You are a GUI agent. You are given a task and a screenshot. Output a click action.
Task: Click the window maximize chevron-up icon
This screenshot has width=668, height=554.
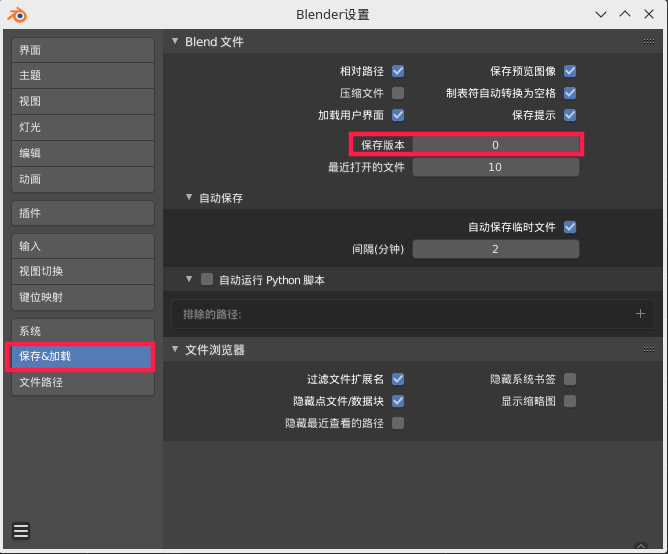625,14
